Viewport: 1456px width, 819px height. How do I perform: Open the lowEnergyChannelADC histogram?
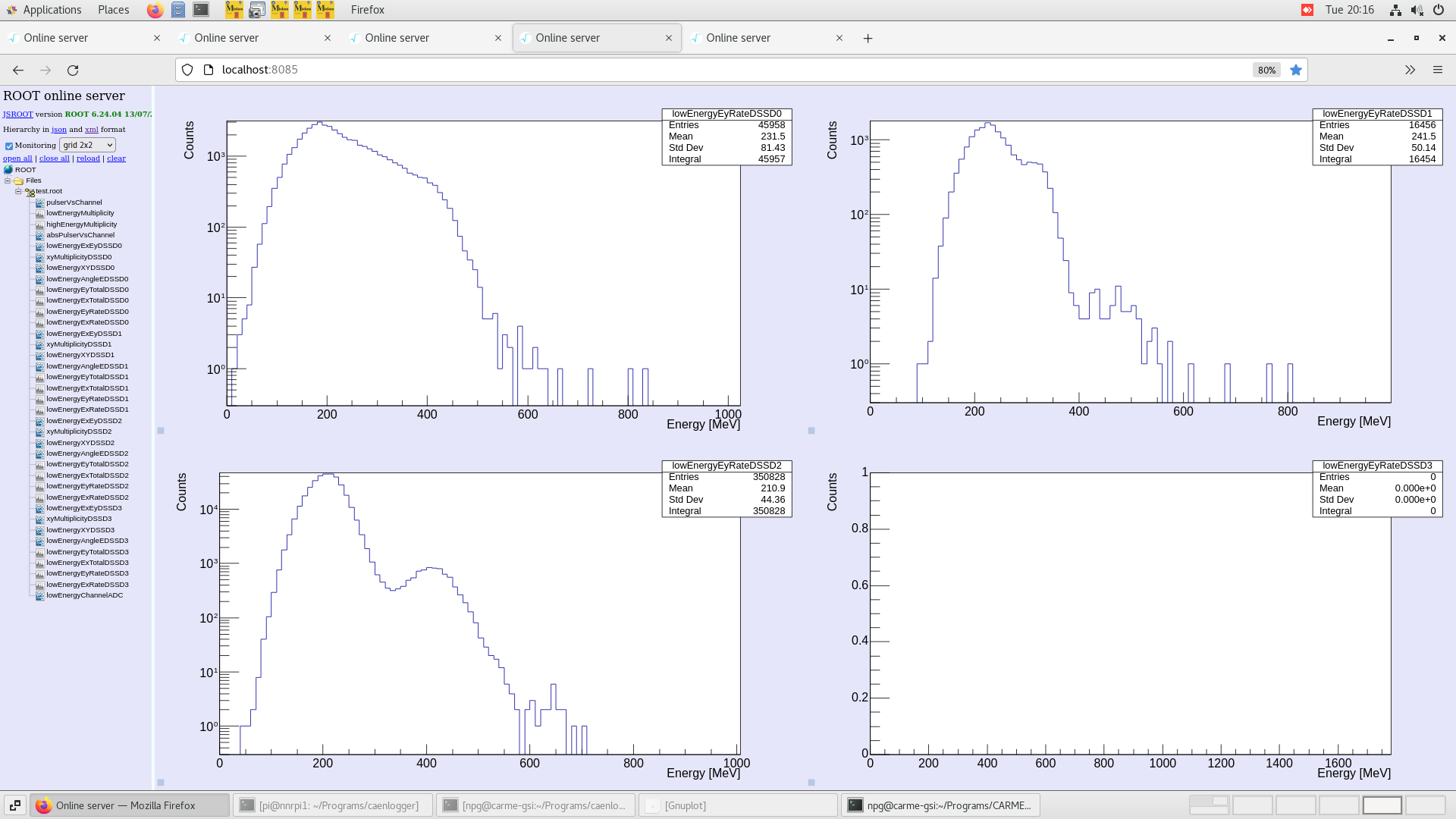(84, 595)
